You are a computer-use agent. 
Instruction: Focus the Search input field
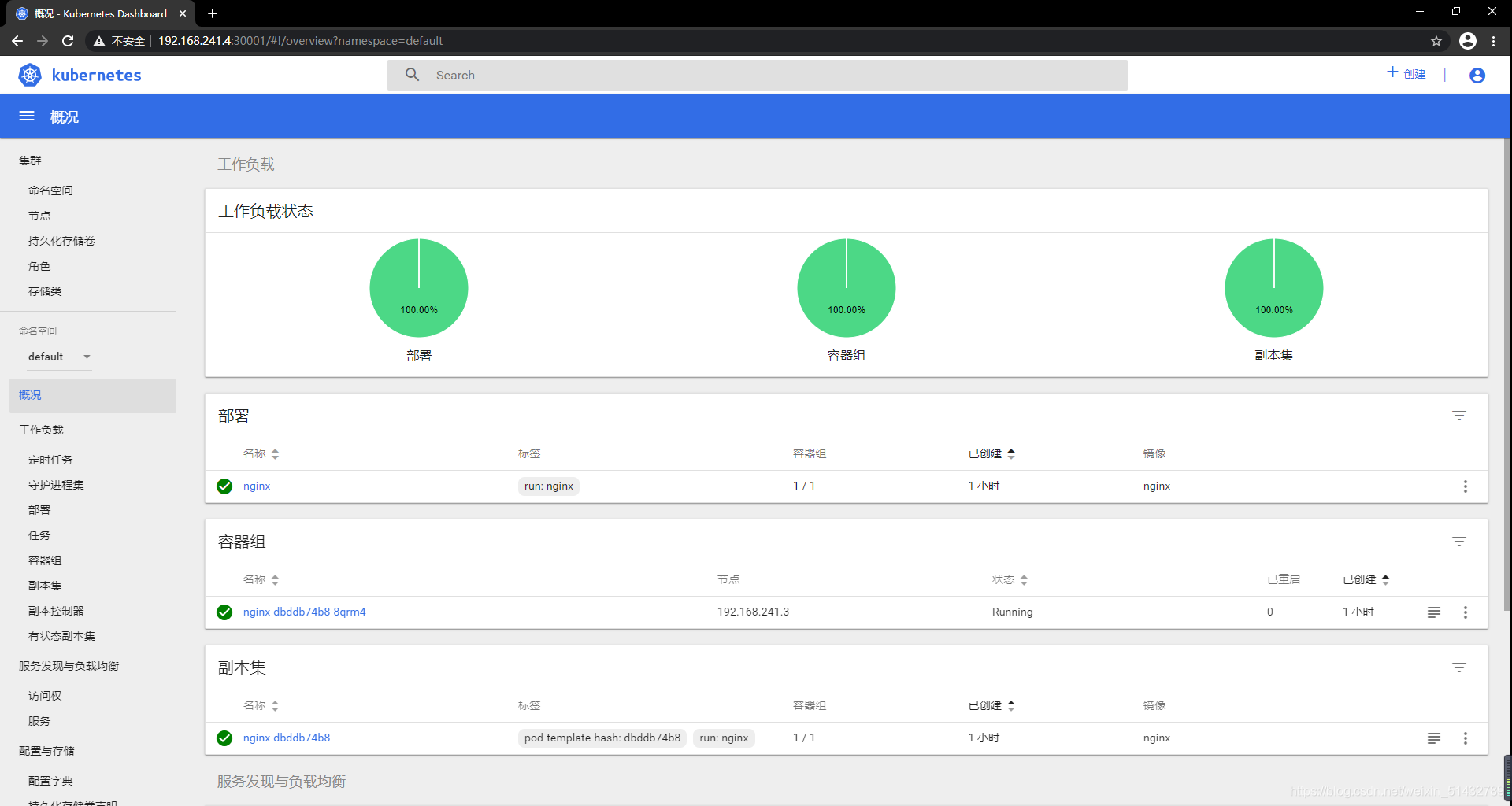[758, 75]
